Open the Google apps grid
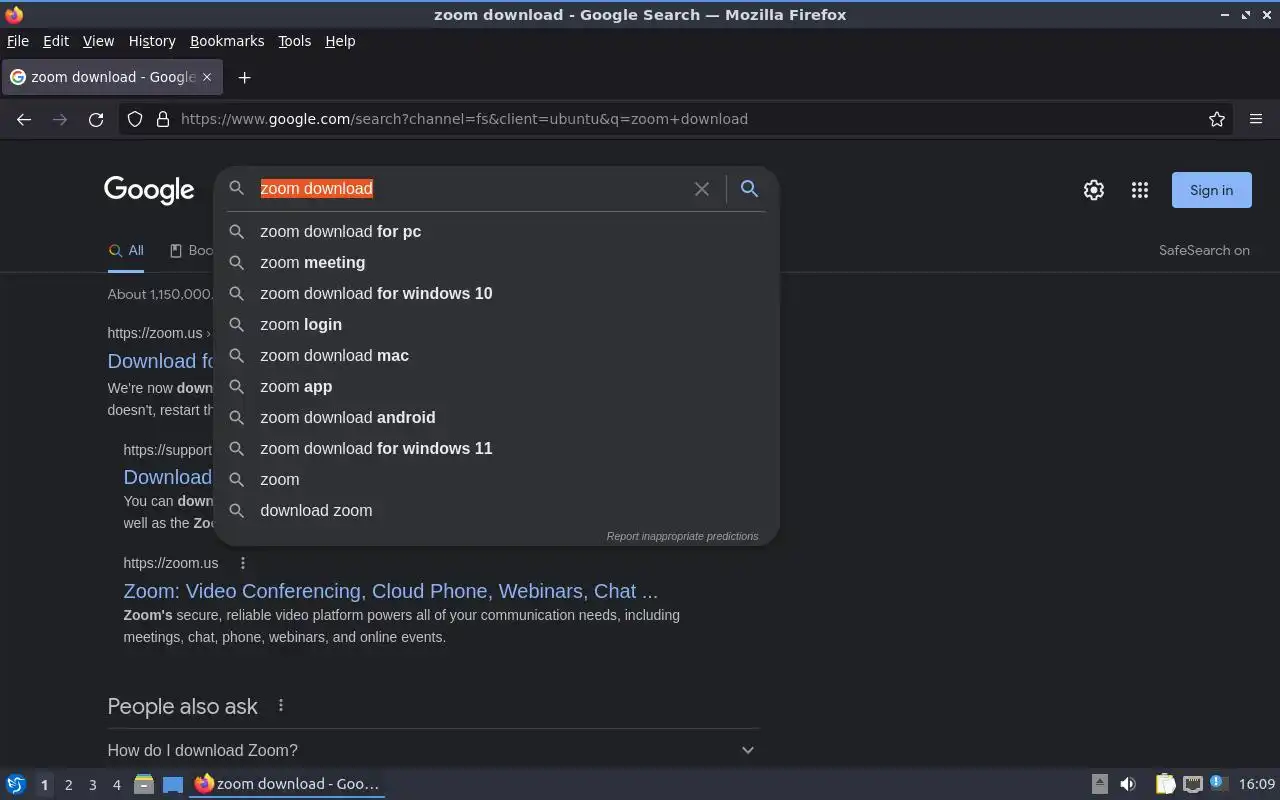This screenshot has width=1280, height=800. [x=1140, y=190]
